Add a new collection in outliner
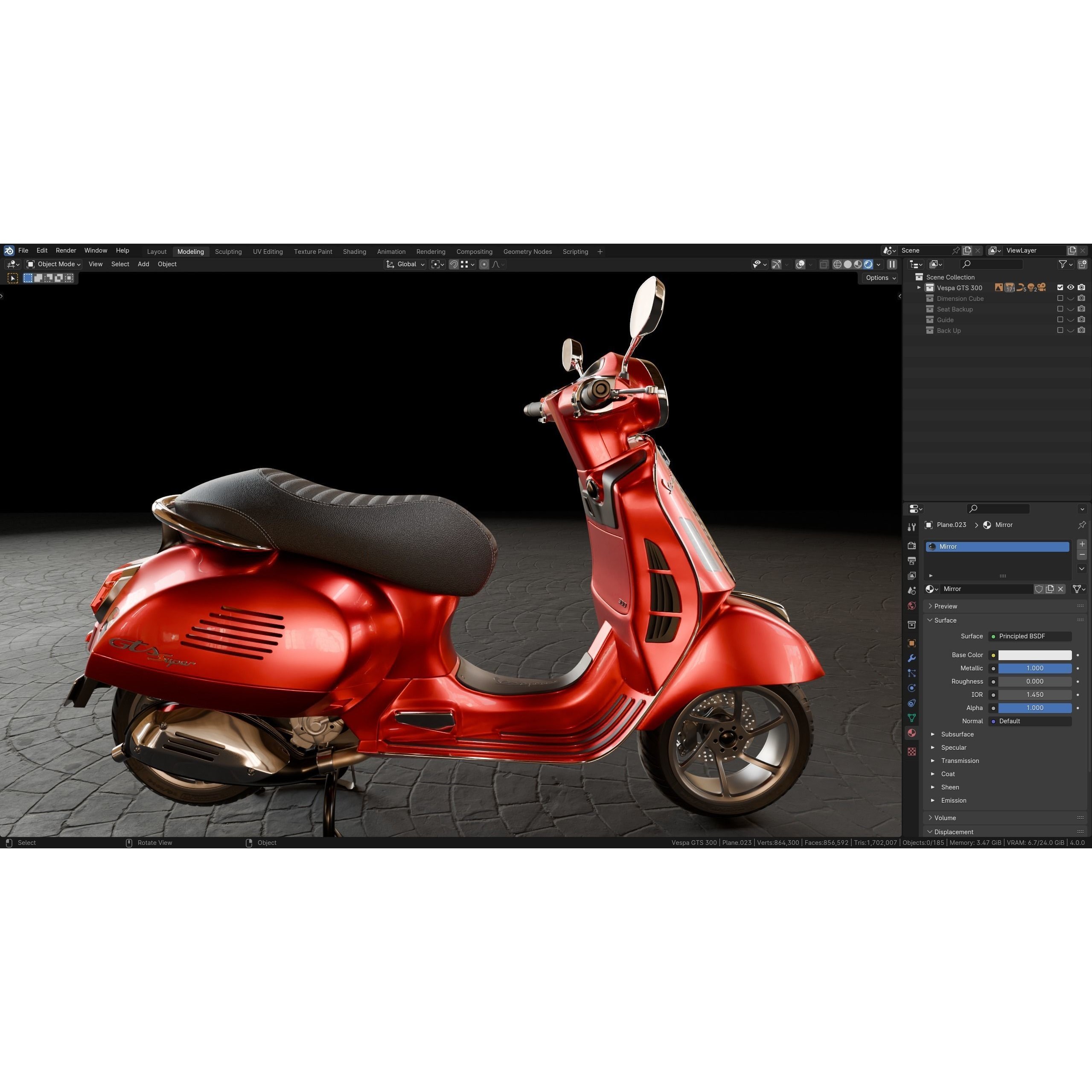 (x=1082, y=264)
